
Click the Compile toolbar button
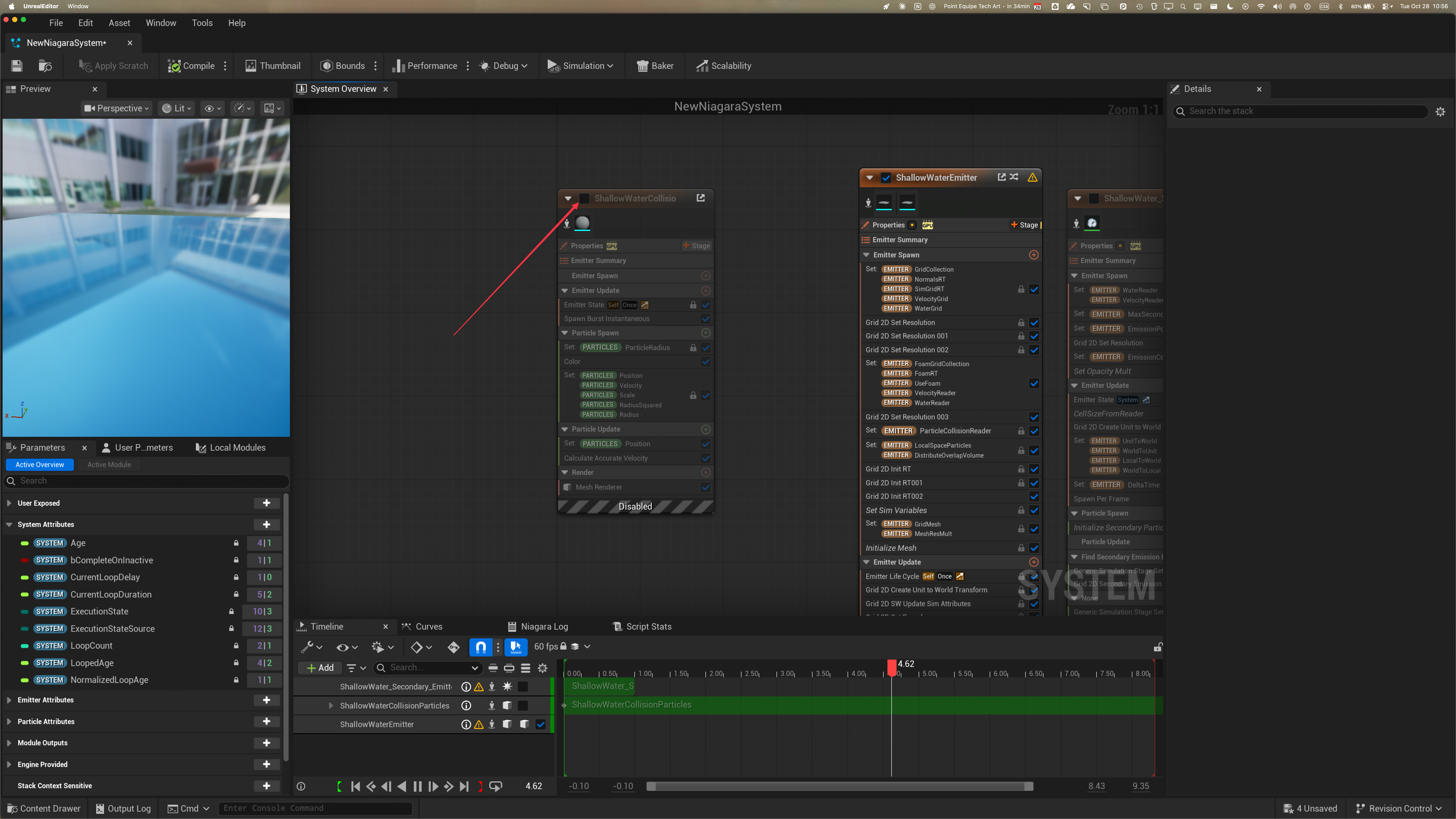pyautogui.click(x=191, y=66)
